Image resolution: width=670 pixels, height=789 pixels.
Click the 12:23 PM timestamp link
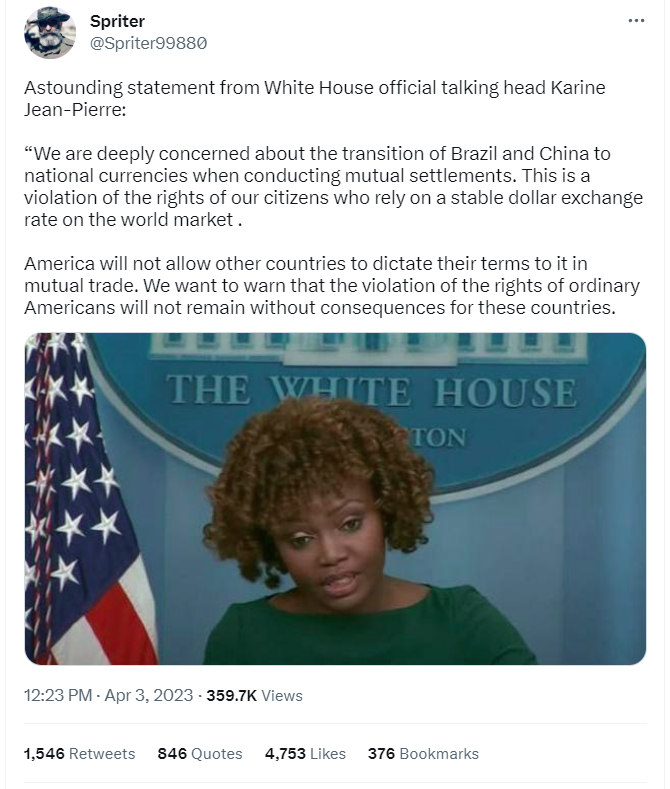57,696
